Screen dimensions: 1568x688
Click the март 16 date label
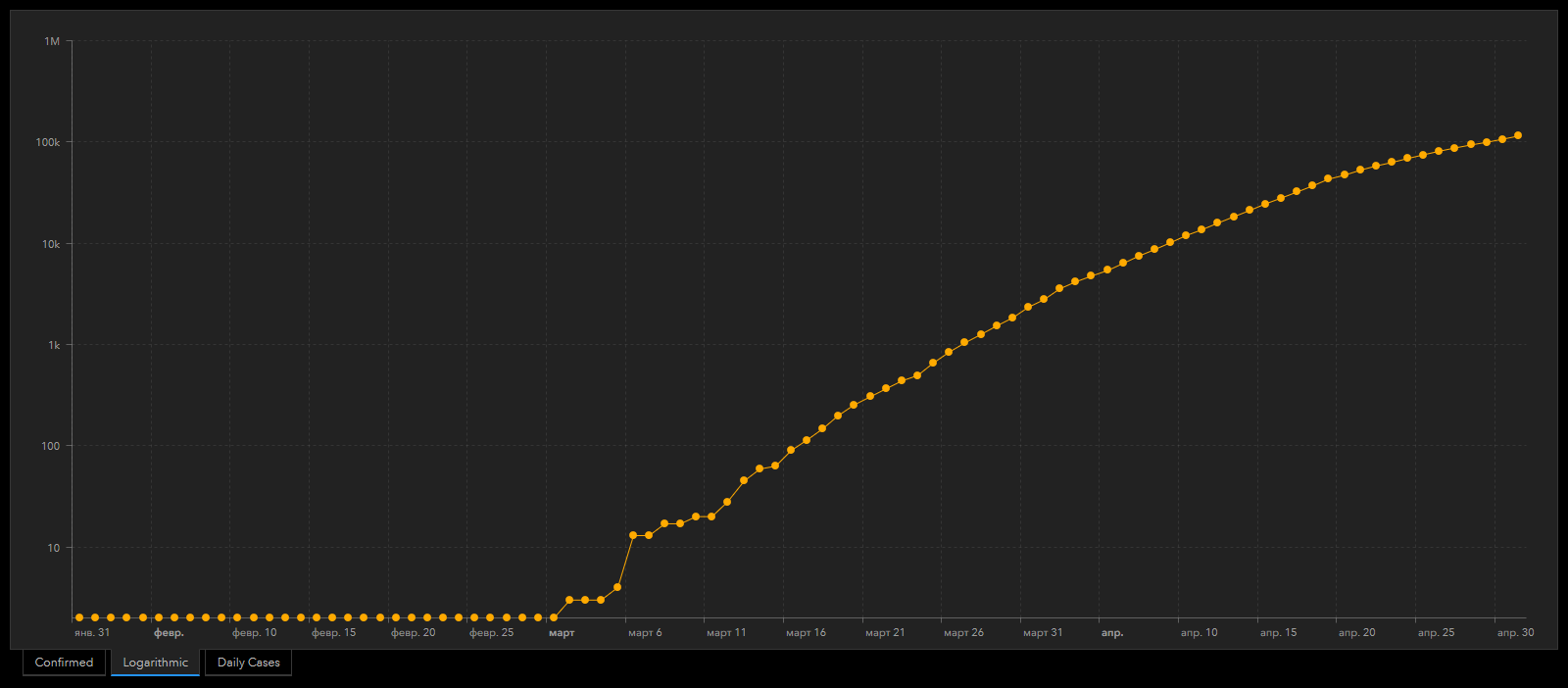click(806, 633)
